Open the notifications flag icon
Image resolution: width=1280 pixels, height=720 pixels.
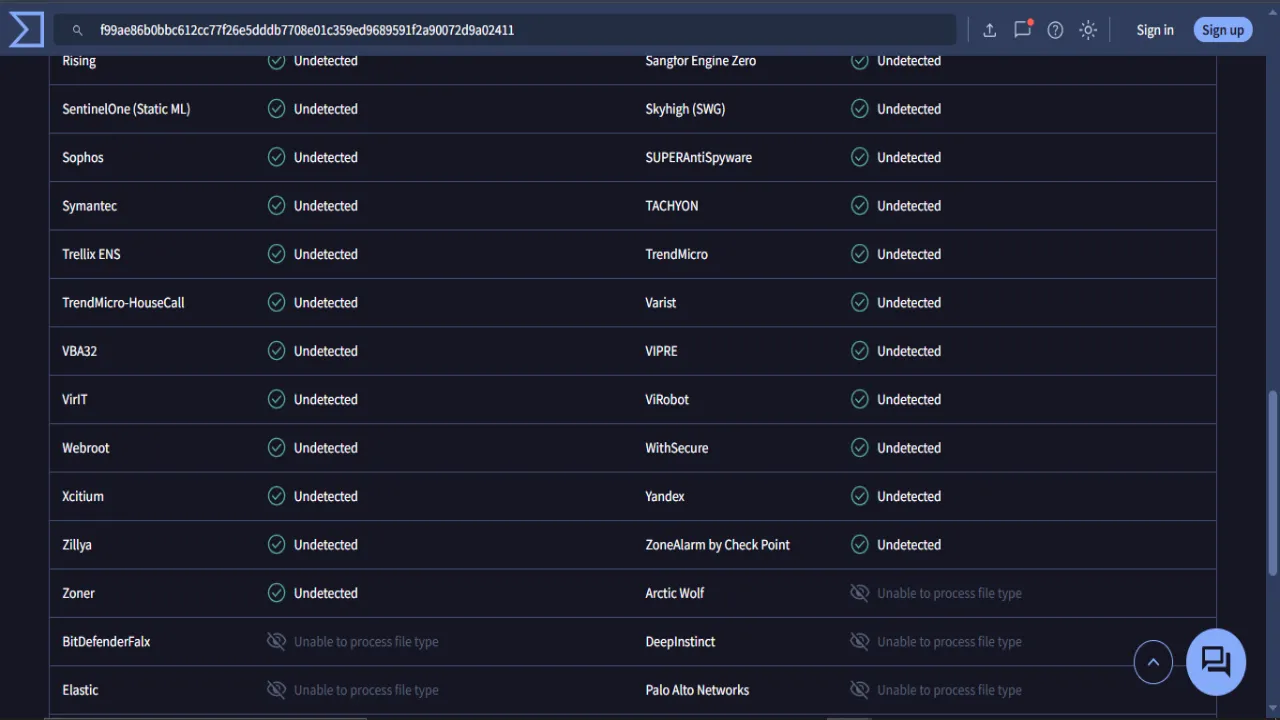coord(1022,29)
